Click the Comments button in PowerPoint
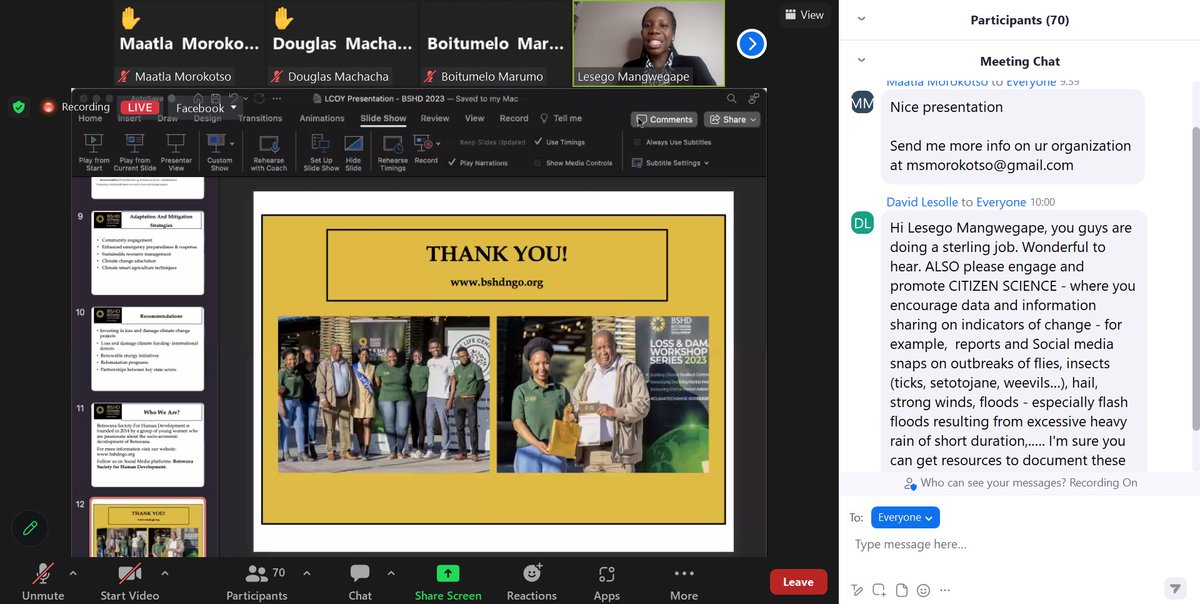The image size is (1200, 604). [x=664, y=119]
